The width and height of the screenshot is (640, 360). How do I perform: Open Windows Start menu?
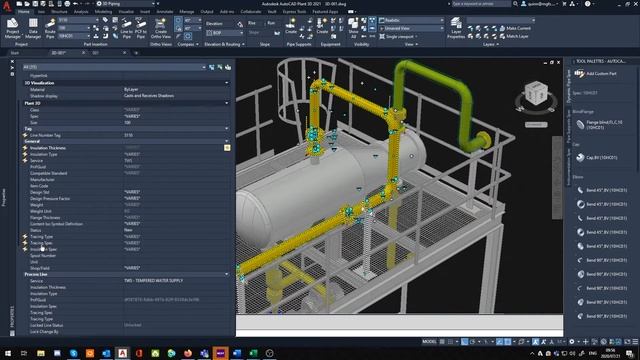(8, 353)
